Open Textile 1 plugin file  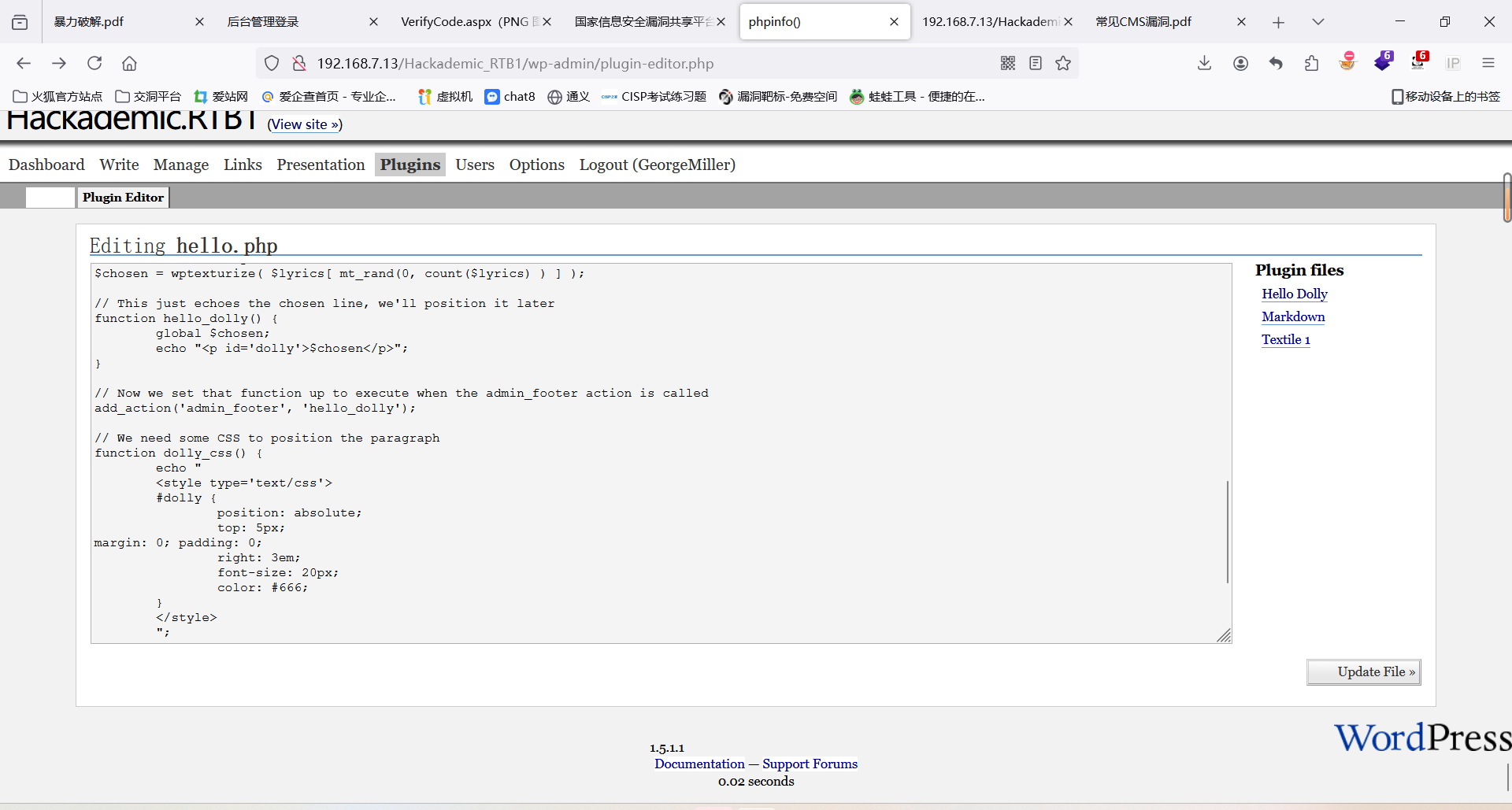click(x=1286, y=339)
